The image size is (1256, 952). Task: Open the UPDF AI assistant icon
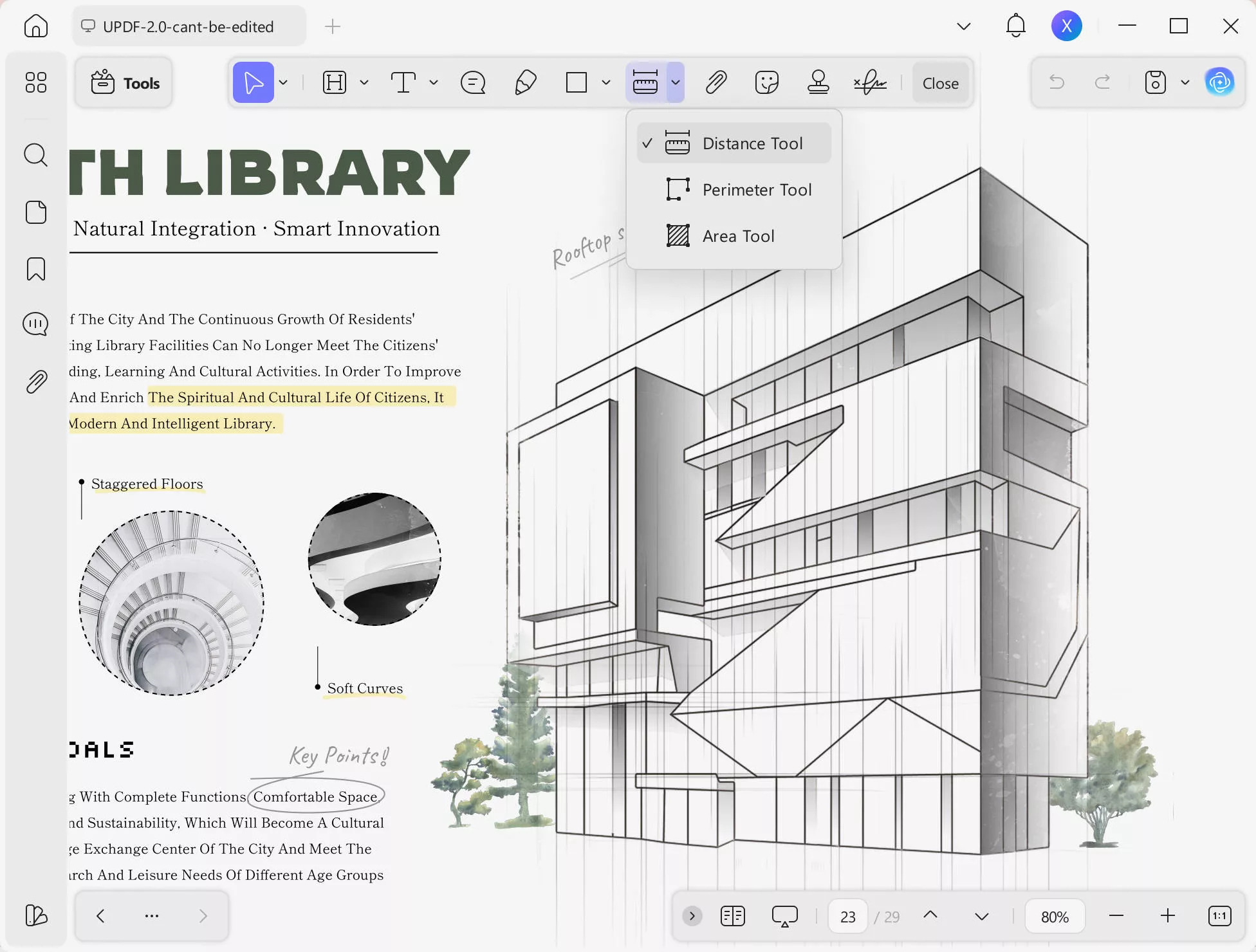1219,82
